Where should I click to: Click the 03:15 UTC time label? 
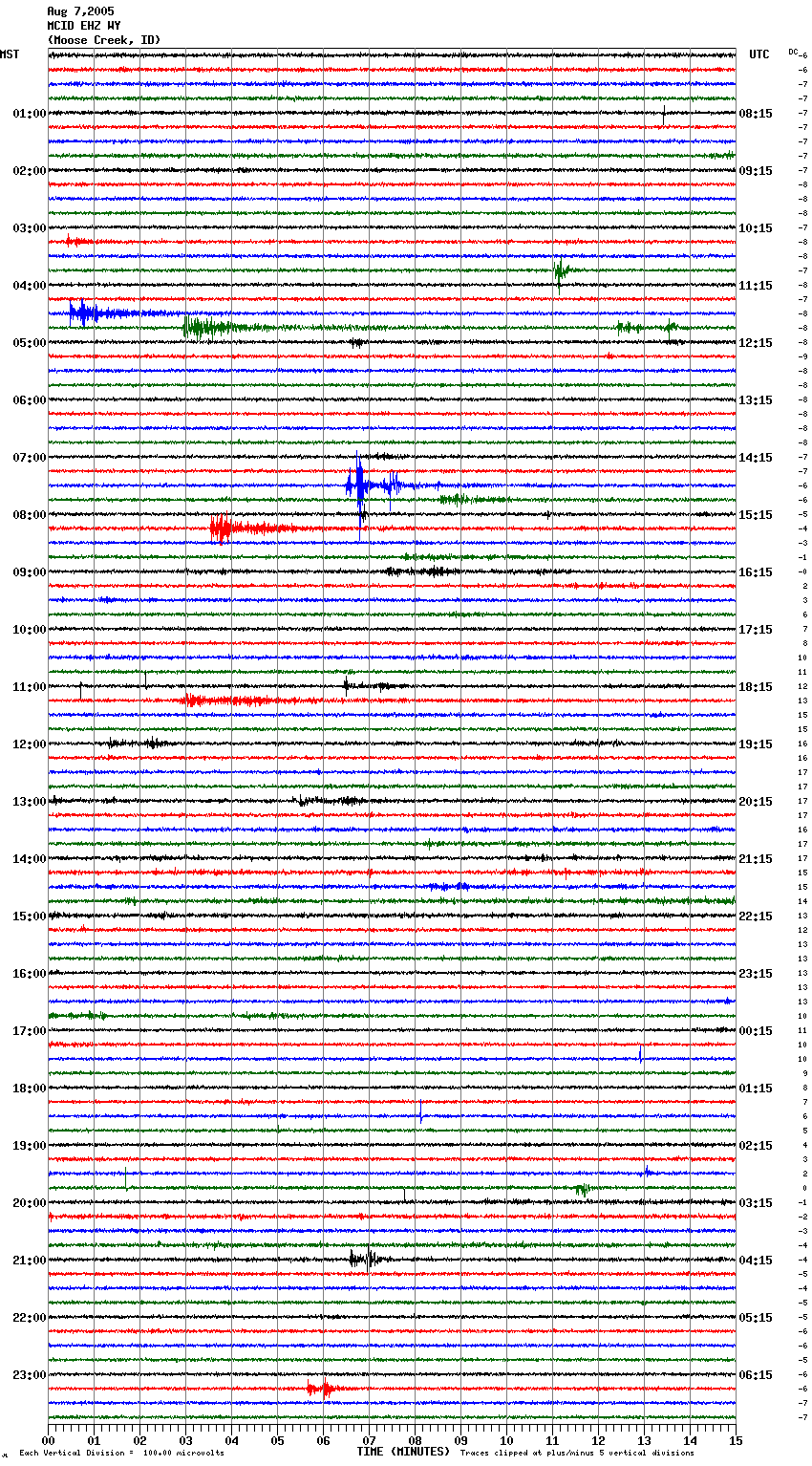[756, 1203]
